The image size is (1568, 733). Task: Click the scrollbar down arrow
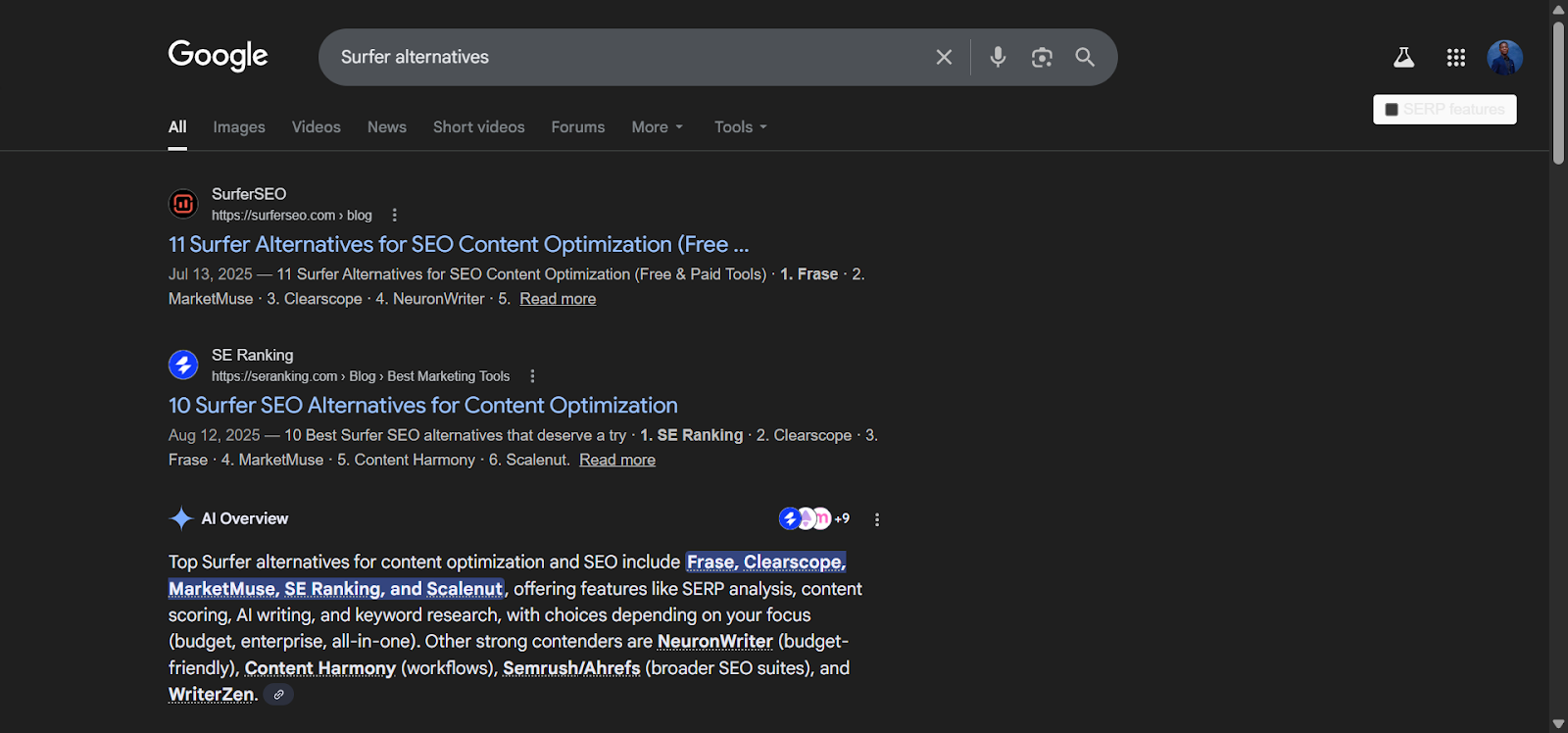(1558, 723)
